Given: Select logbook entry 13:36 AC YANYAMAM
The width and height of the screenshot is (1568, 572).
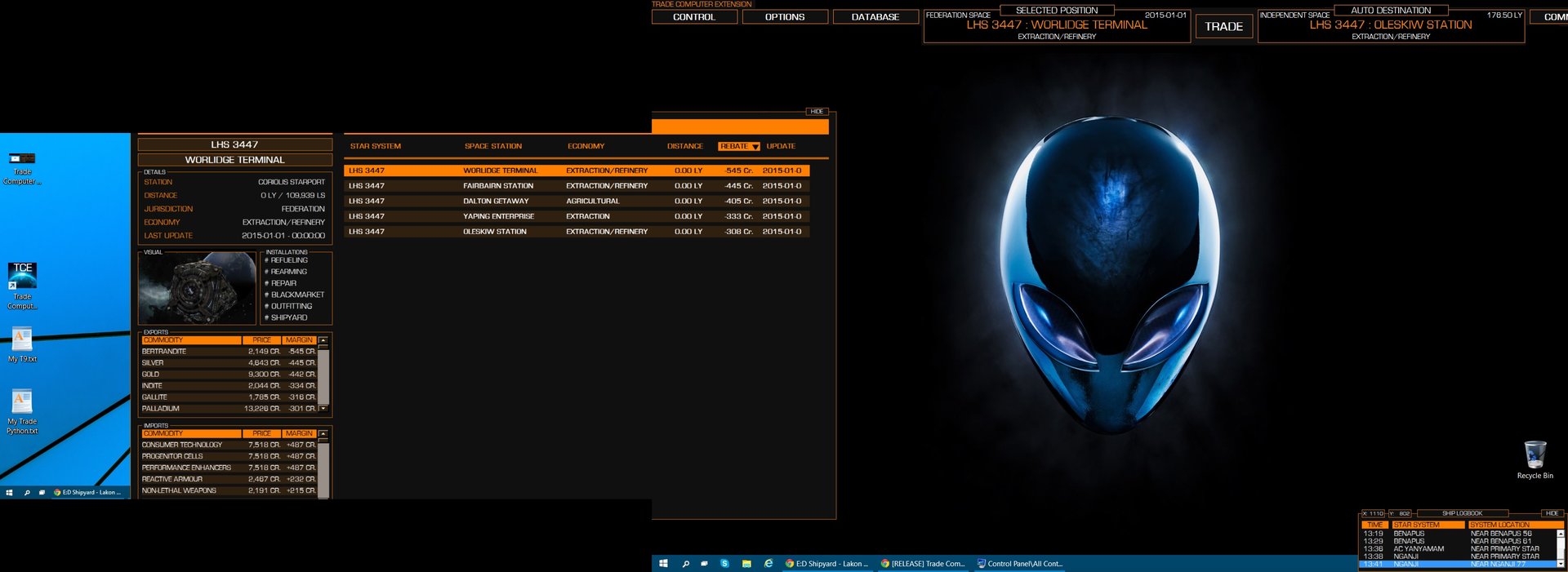Looking at the screenshot, I should click(1458, 549).
